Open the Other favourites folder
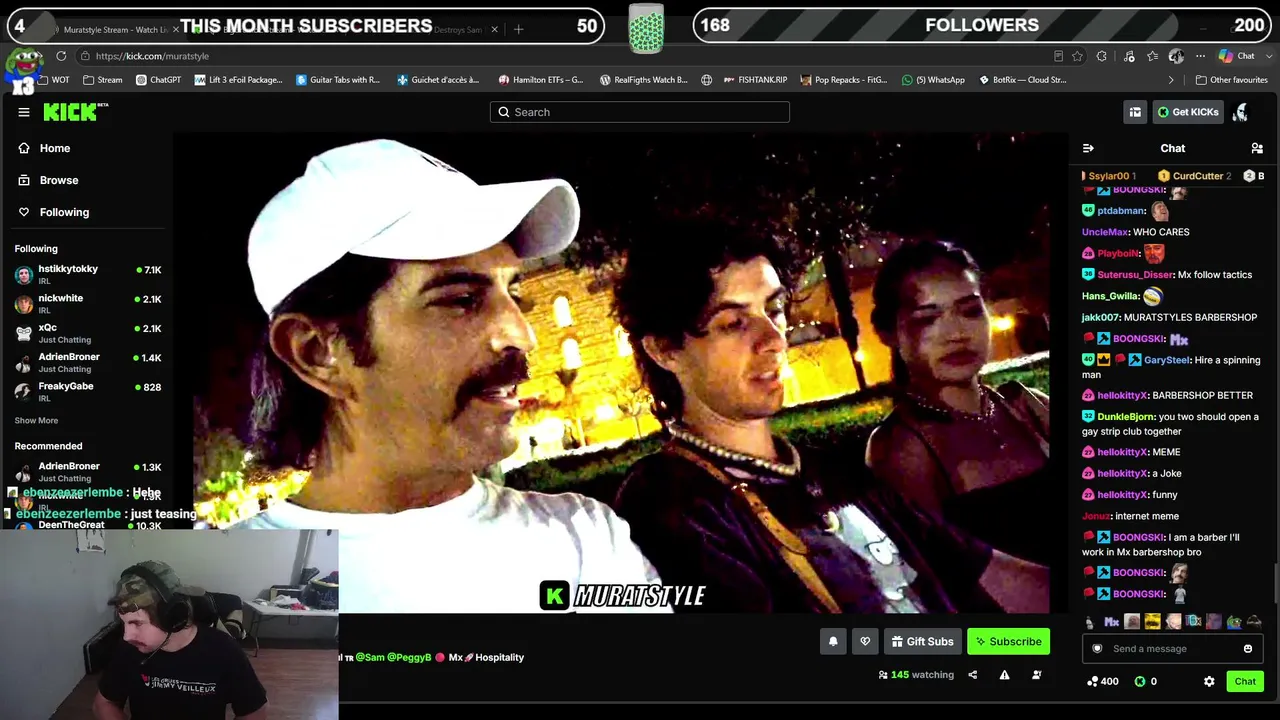 pyautogui.click(x=1231, y=80)
